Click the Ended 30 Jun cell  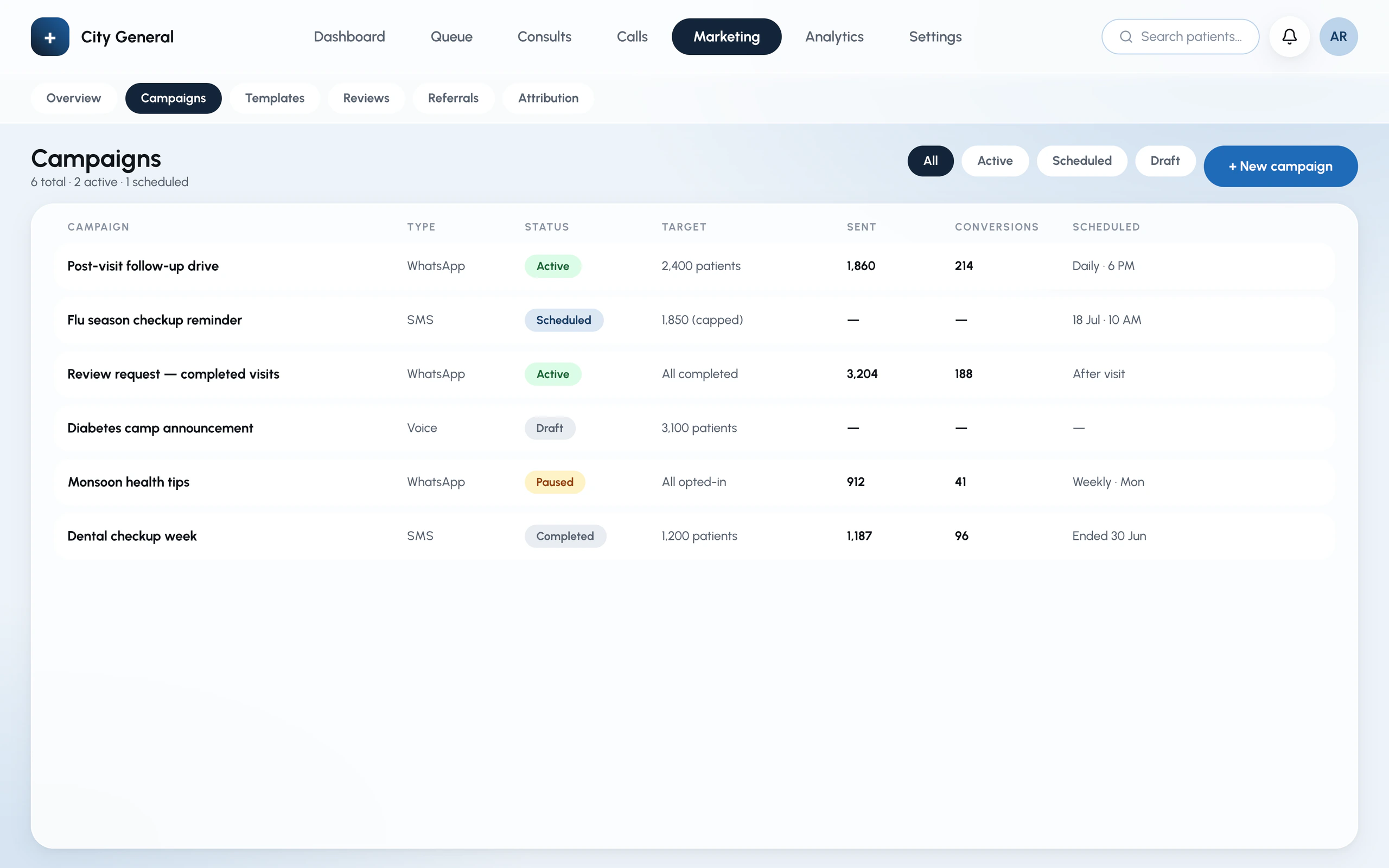[x=1109, y=535]
